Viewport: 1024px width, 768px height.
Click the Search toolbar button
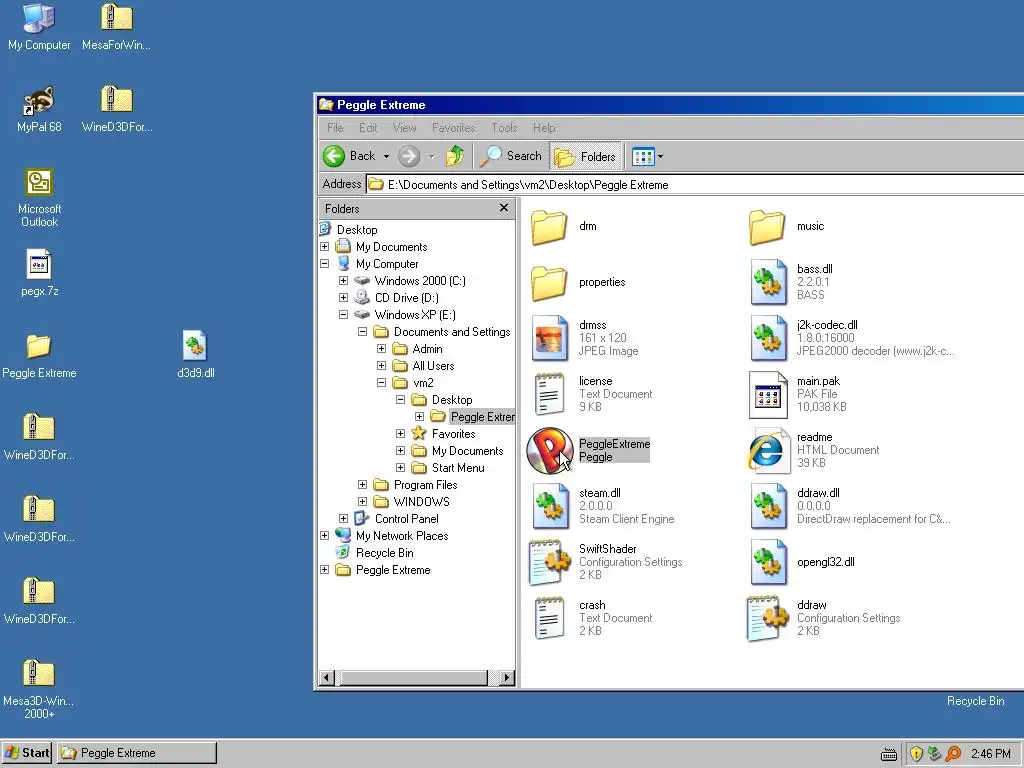pyautogui.click(x=511, y=156)
